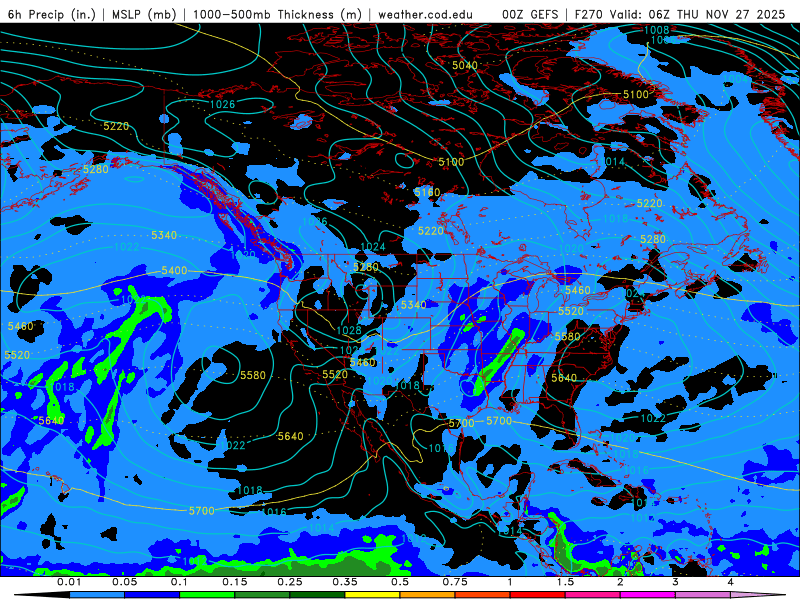Click the '5160' thickness contour label

coord(427,192)
